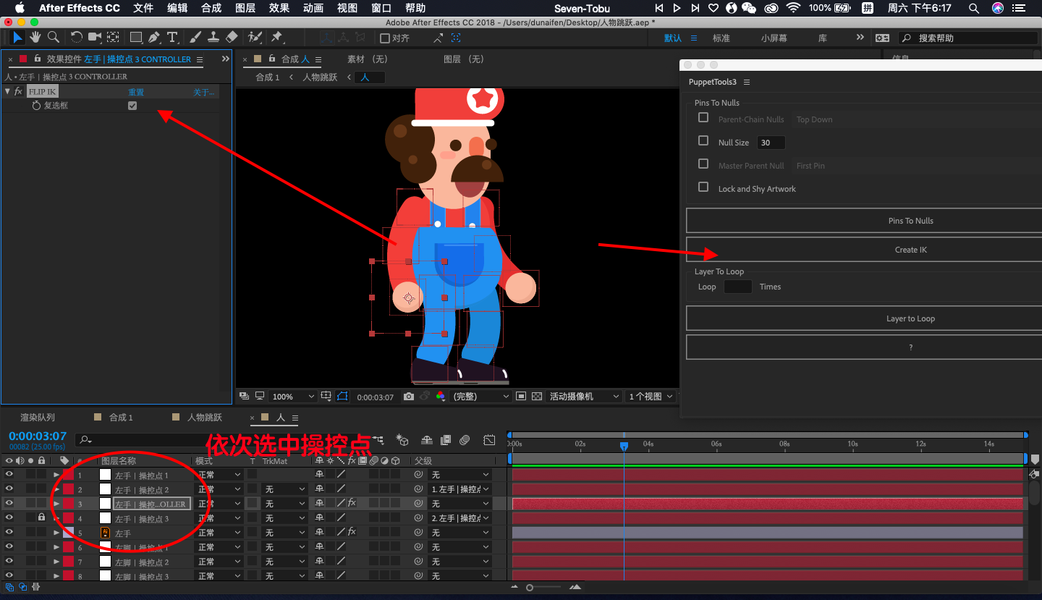Select the Eraser tool
The image size is (1042, 600).
tap(231, 38)
